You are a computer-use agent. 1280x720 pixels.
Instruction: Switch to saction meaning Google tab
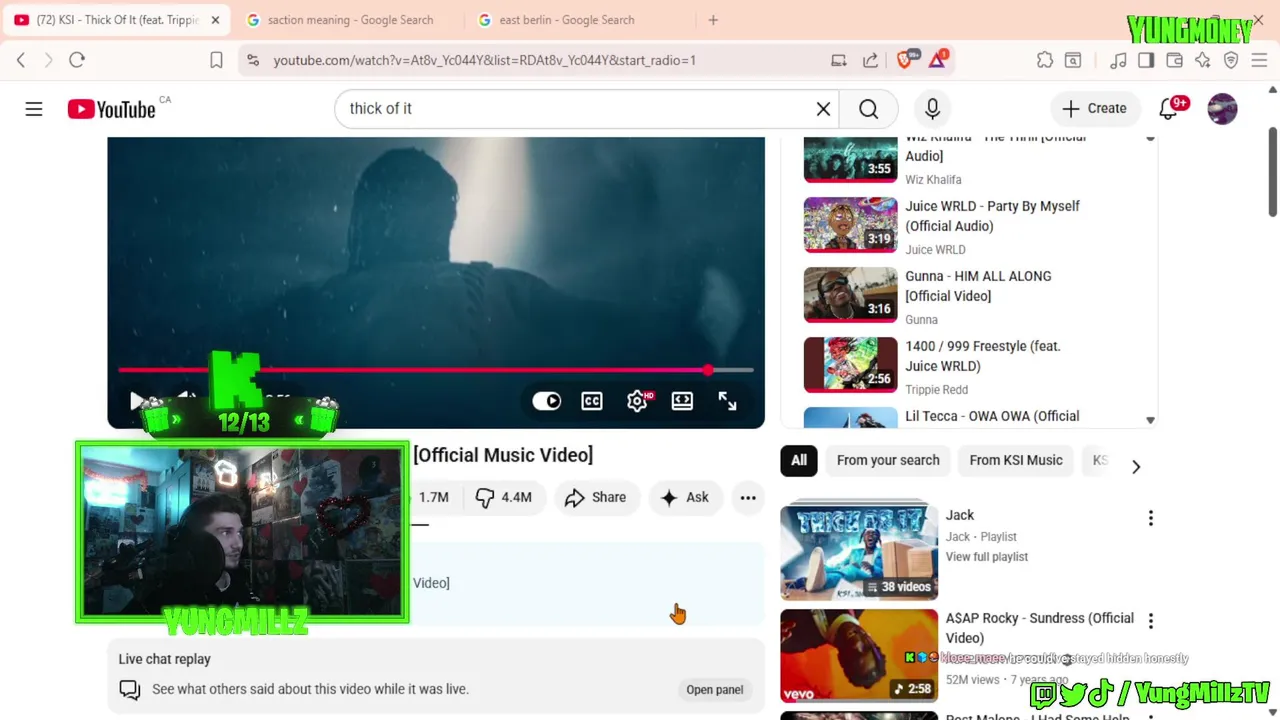coord(349,20)
